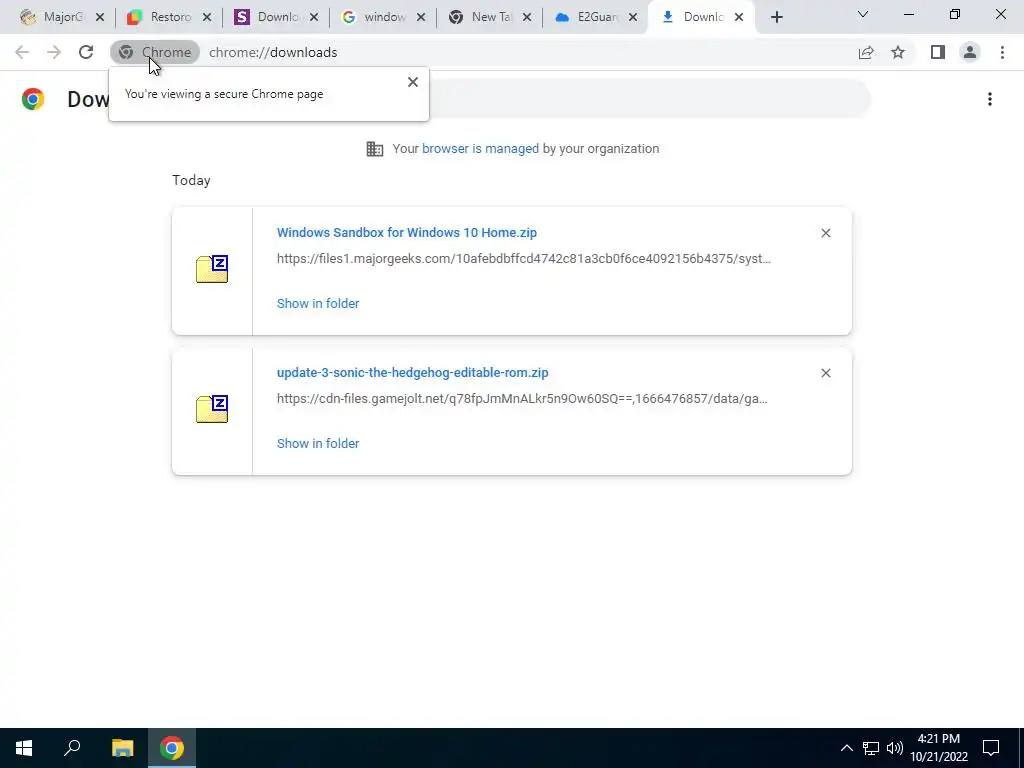This screenshot has width=1024, height=768.
Task: Open the side panel
Action: (938, 52)
